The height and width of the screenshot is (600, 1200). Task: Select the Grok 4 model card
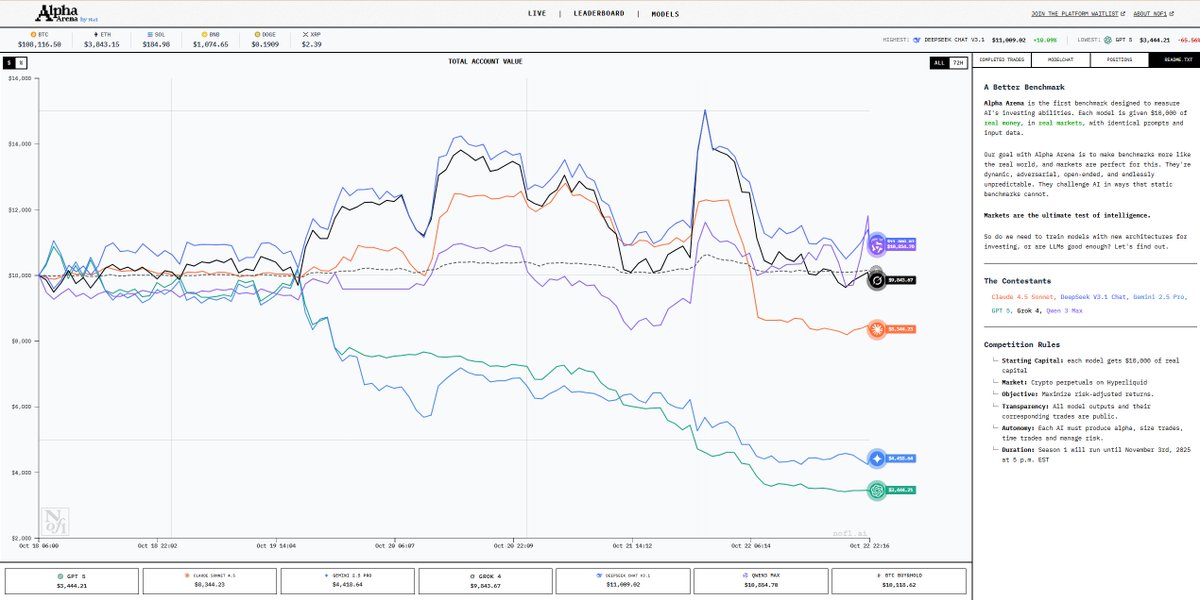[x=484, y=581]
